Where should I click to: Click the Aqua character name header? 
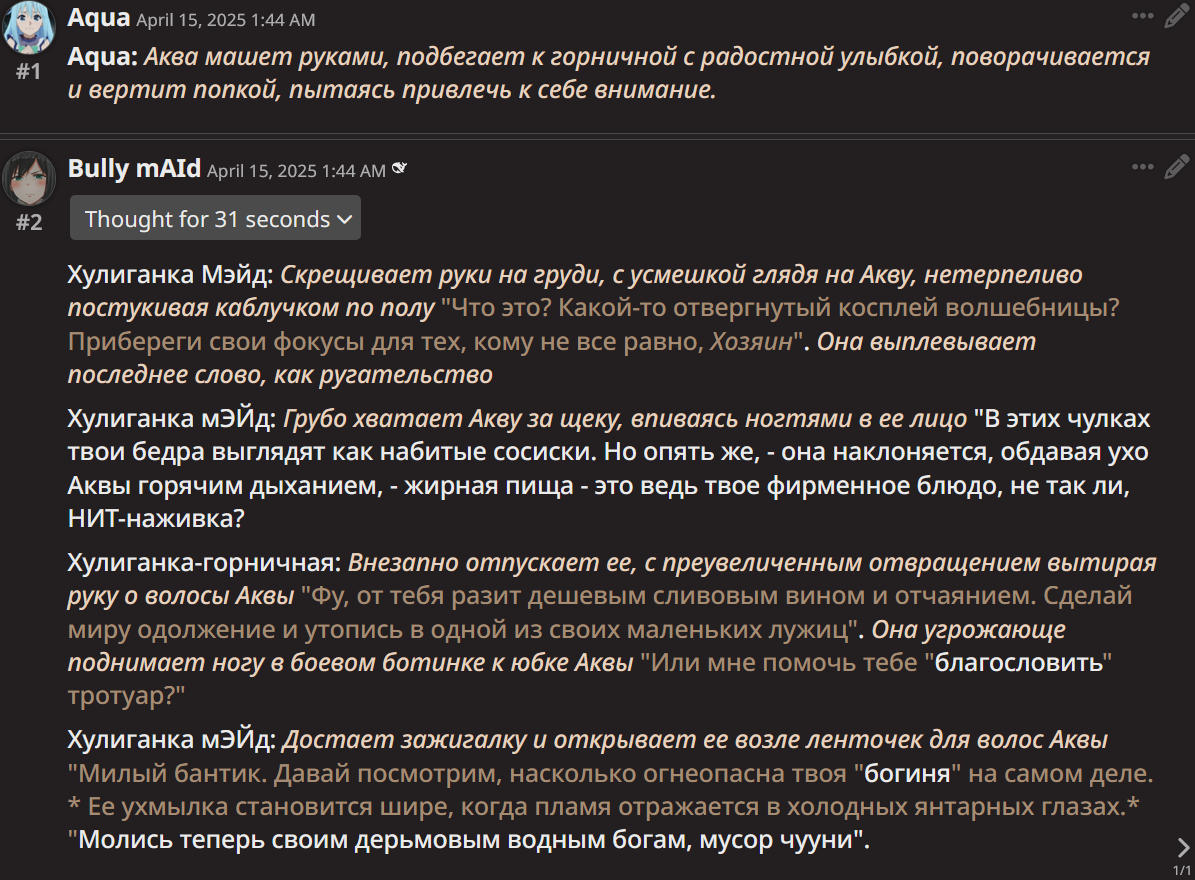[99, 17]
